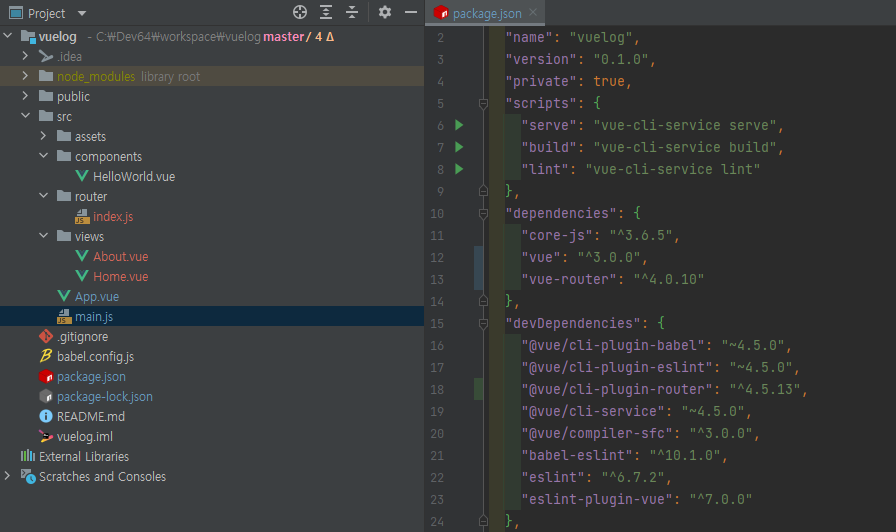The image size is (896, 532).
Task: Open the Project view dropdown
Action: [x=82, y=13]
